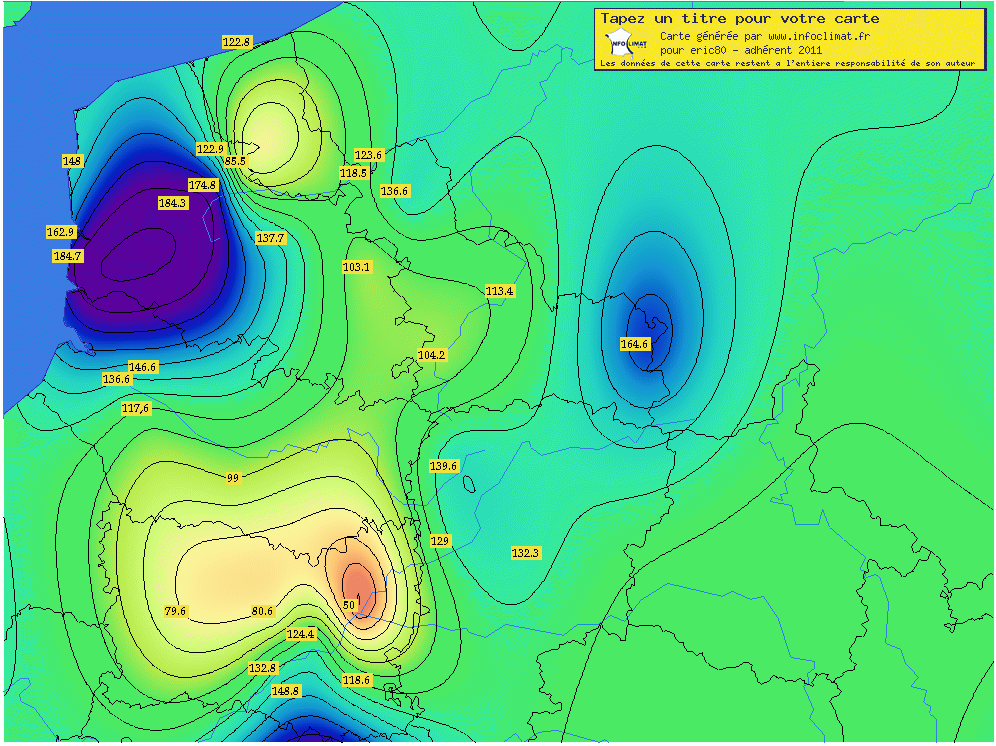Pick the 118.6 value label
996x746 pixels.
356,680
